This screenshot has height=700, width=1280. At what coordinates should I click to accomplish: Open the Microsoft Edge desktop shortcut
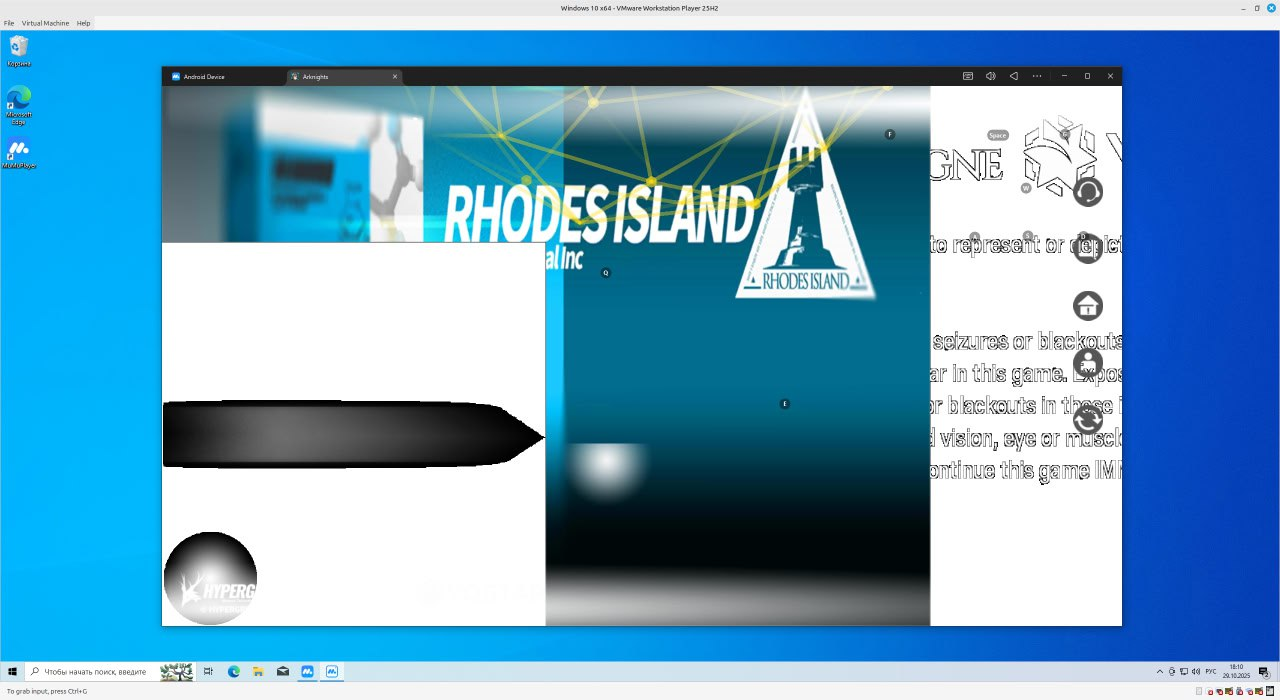(x=19, y=104)
